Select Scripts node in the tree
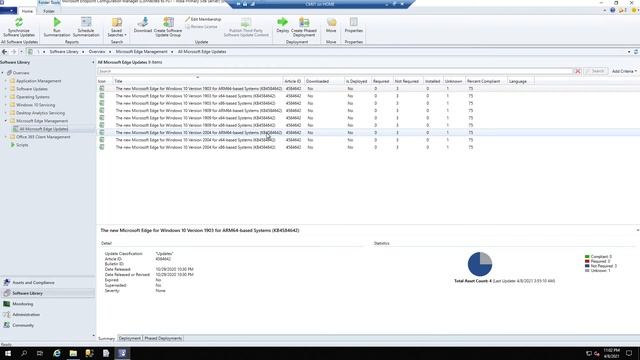Viewport: 640px width, 360px height. [x=22, y=145]
